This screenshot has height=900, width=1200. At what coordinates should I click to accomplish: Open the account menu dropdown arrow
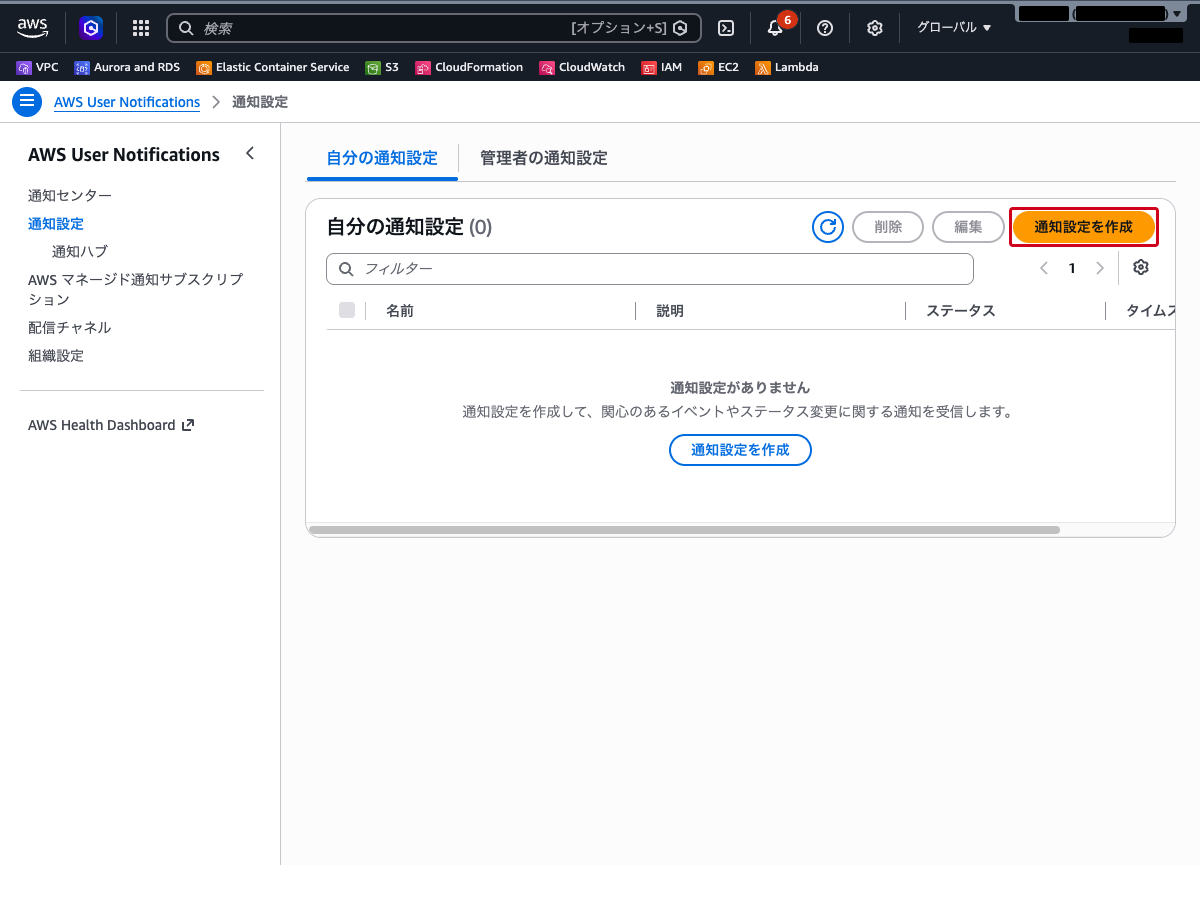pyautogui.click(x=1177, y=14)
